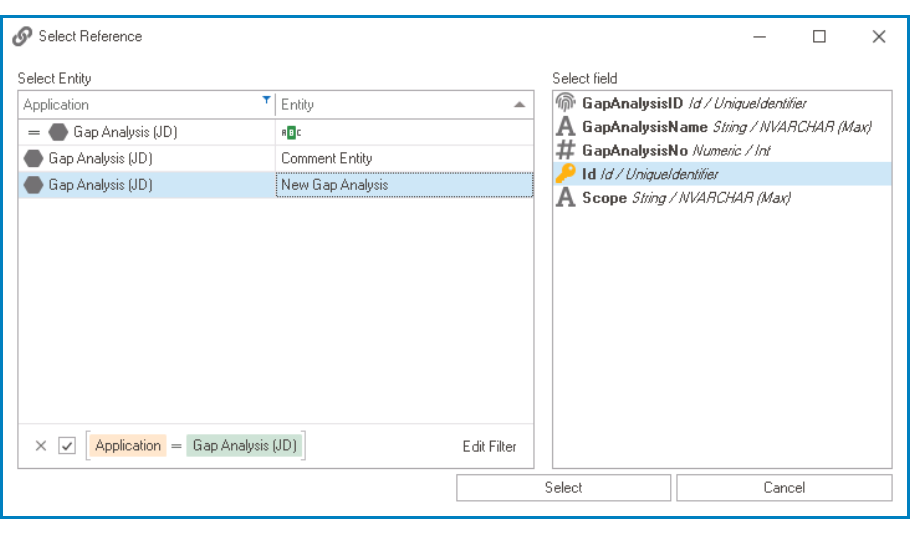
Task: Click the Application column header
Action: (x=140, y=104)
